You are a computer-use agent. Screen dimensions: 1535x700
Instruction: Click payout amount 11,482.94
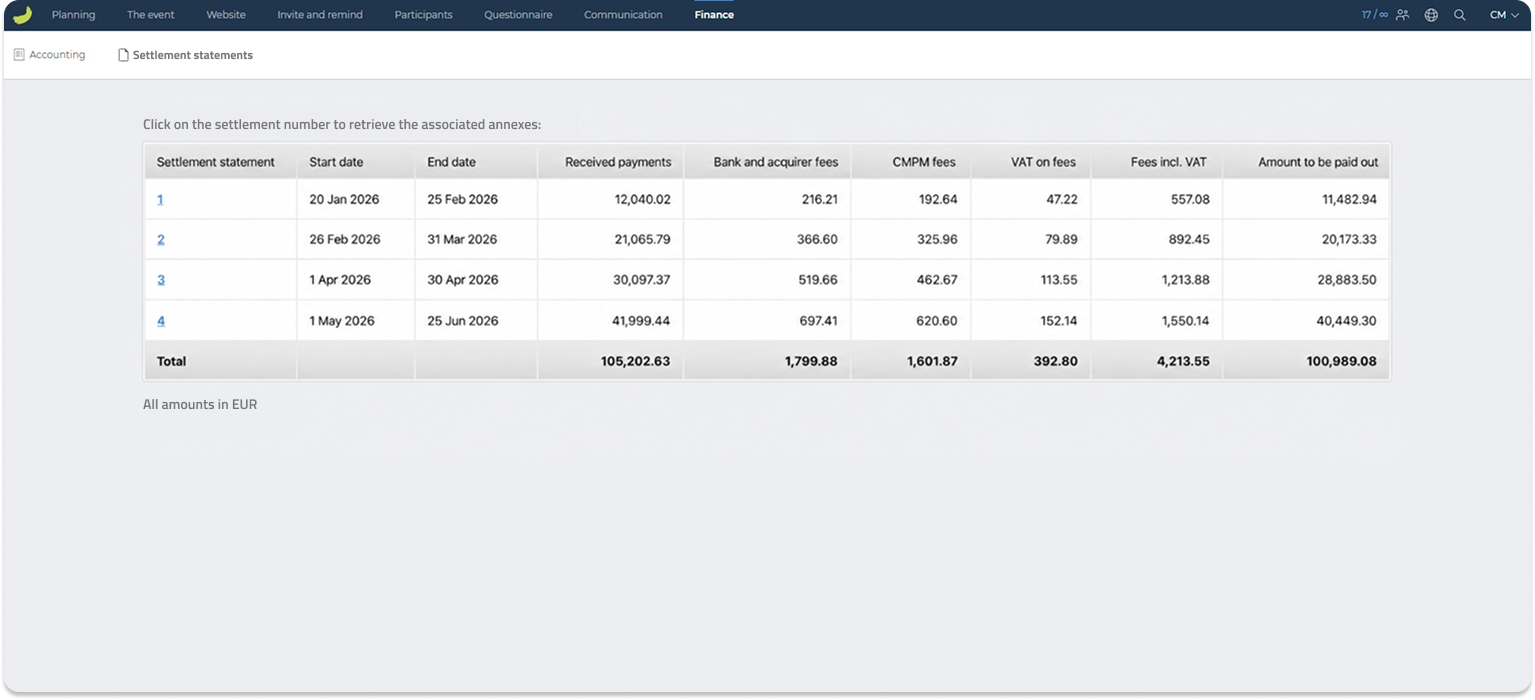pos(1349,200)
